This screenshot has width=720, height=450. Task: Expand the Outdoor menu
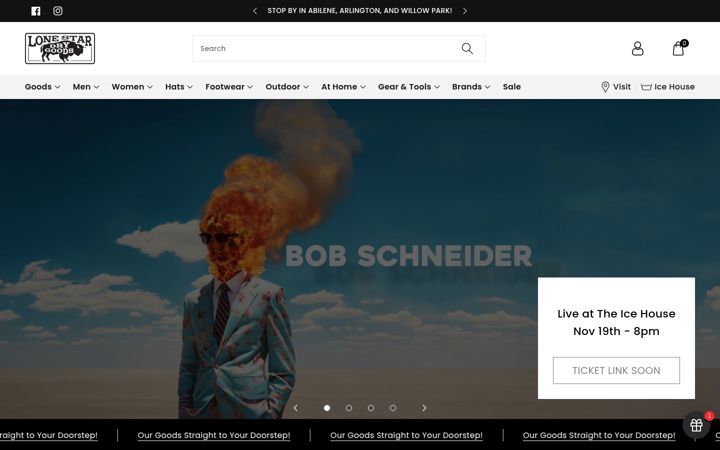click(x=287, y=87)
